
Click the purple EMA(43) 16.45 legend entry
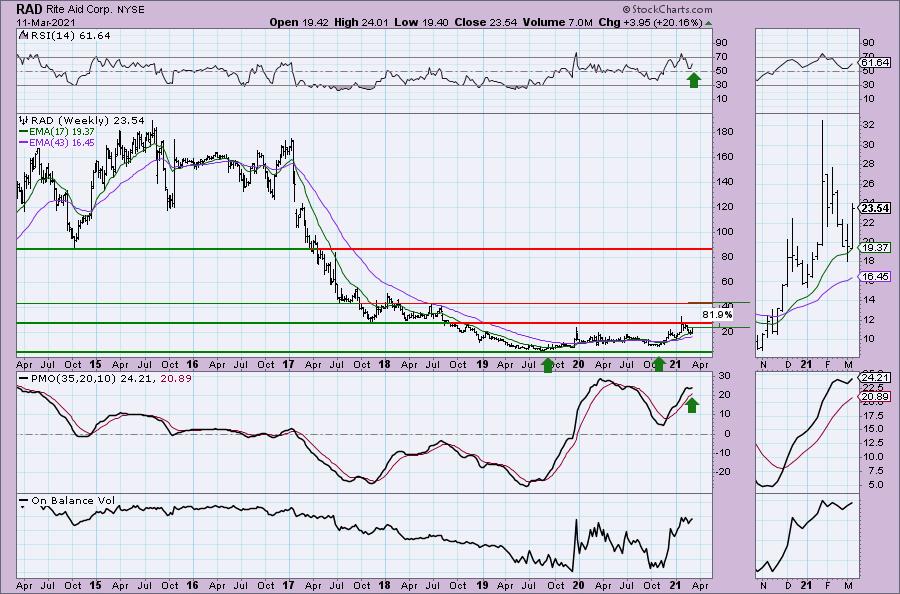pyautogui.click(x=57, y=142)
